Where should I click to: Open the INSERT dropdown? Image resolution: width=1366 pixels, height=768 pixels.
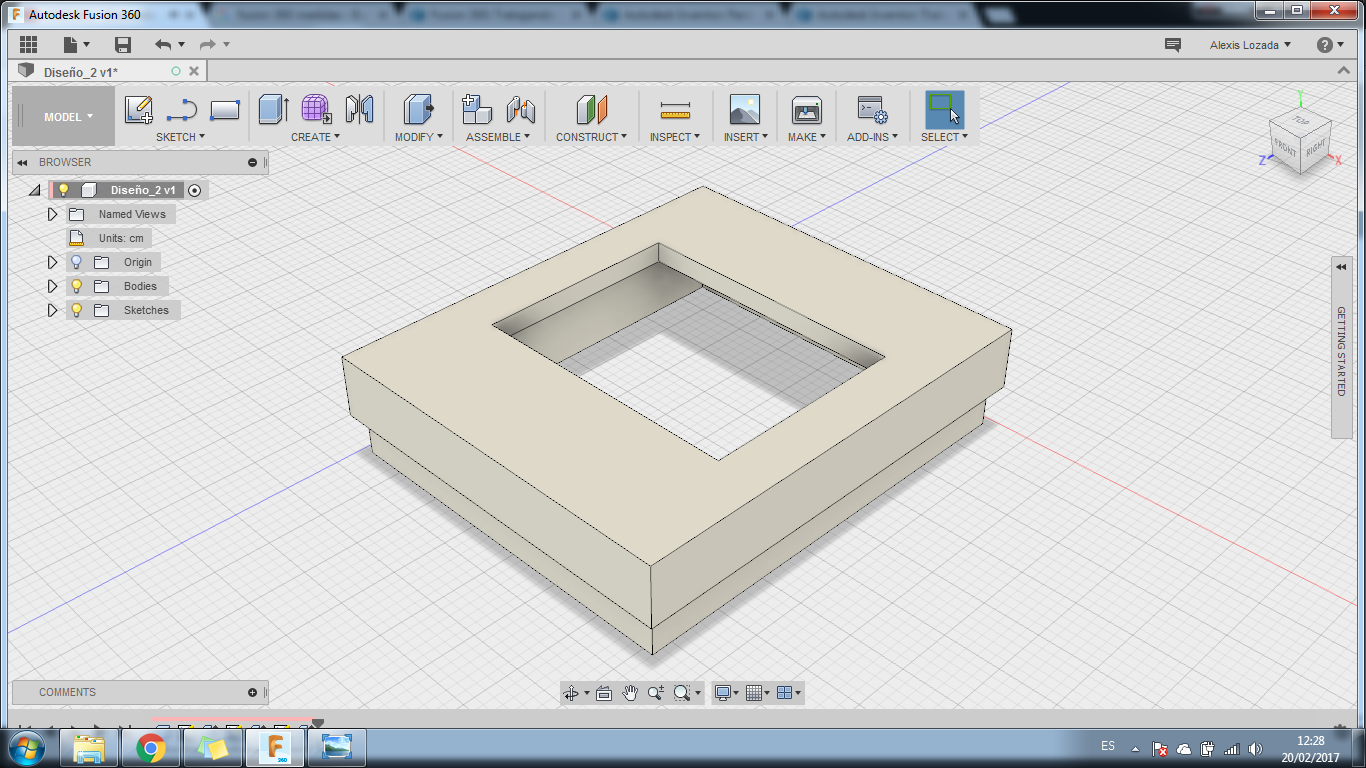[746, 137]
